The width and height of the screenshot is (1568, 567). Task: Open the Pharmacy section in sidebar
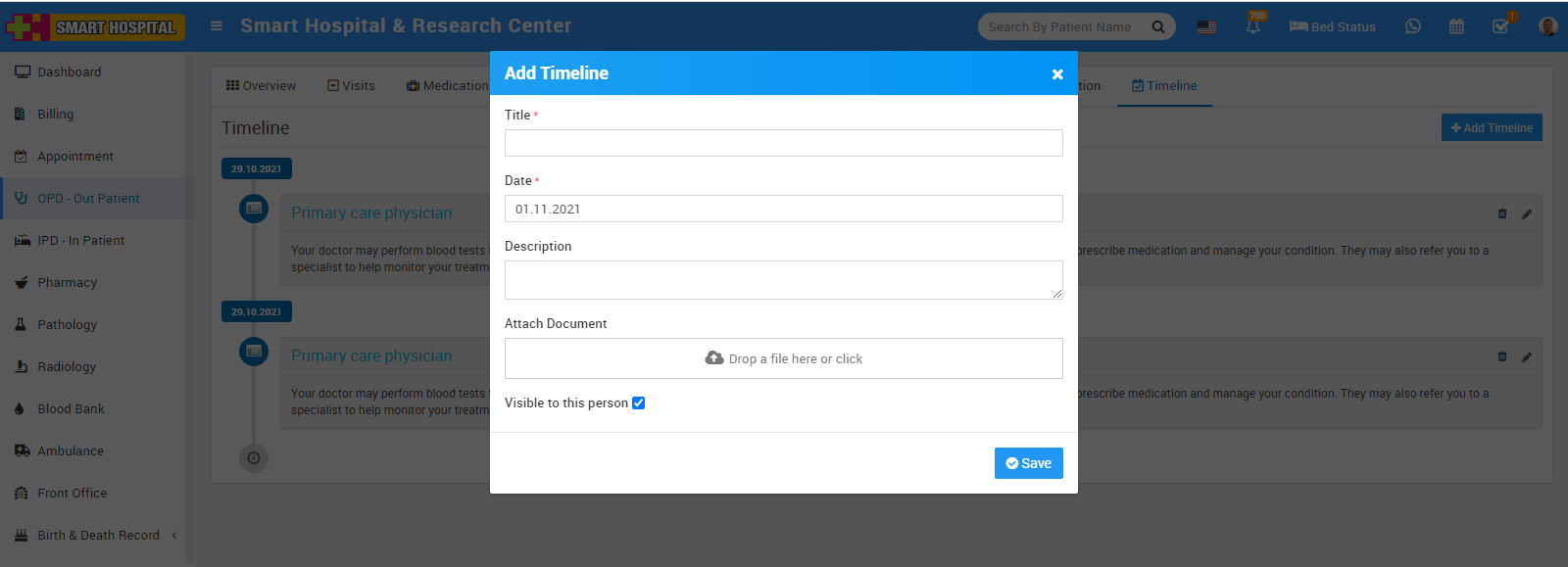pos(66,282)
